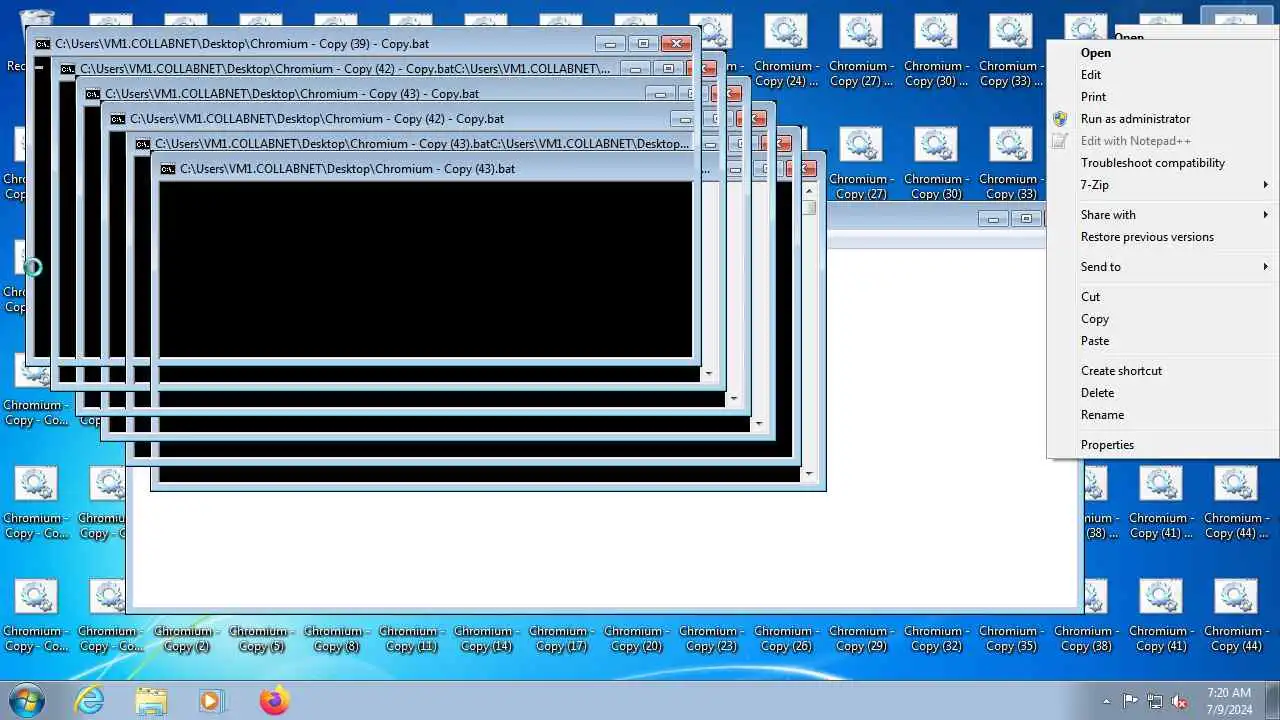Click cmd icon of Copy (39) - Copy.bat window
Image resolution: width=1280 pixels, height=720 pixels.
[x=43, y=44]
